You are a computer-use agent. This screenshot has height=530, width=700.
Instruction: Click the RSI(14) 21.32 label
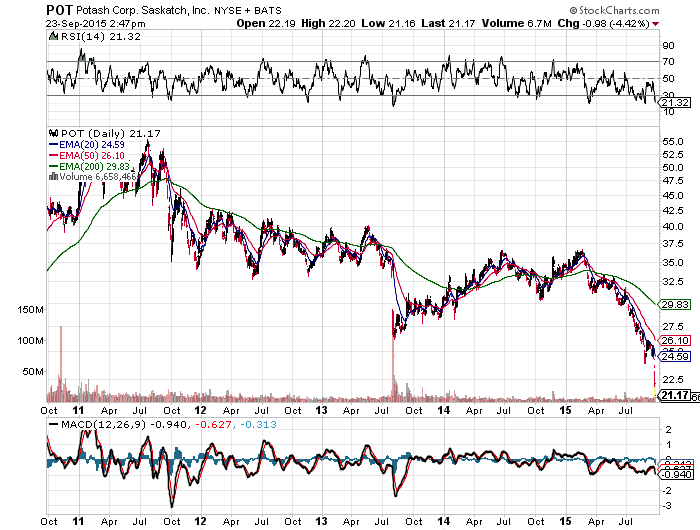pos(100,37)
